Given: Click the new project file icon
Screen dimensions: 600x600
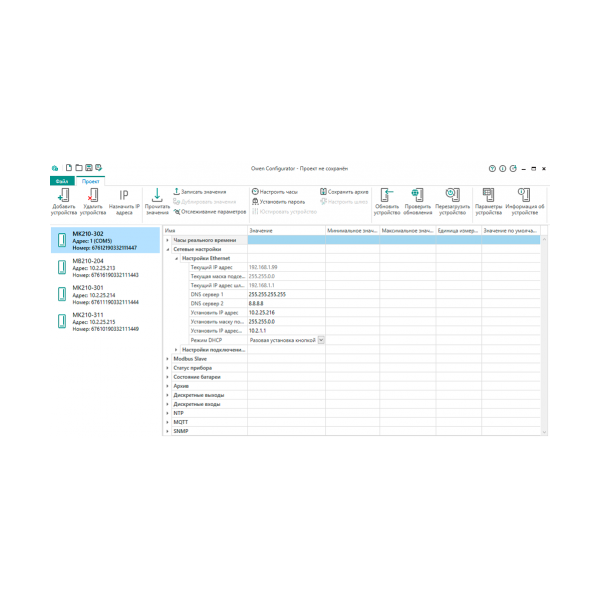Looking at the screenshot, I should click(69, 168).
